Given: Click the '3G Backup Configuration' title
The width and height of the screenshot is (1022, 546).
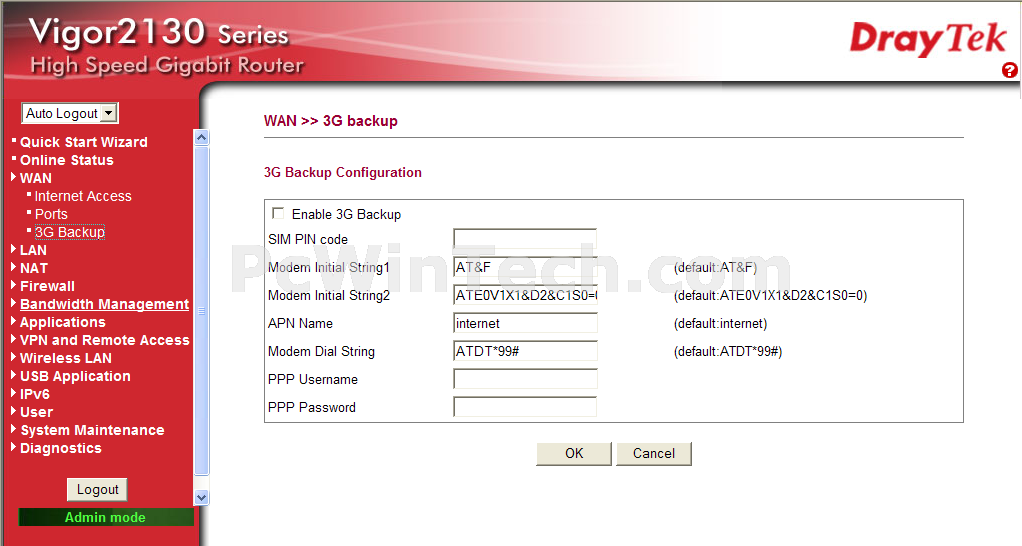Looking at the screenshot, I should click(x=343, y=173).
